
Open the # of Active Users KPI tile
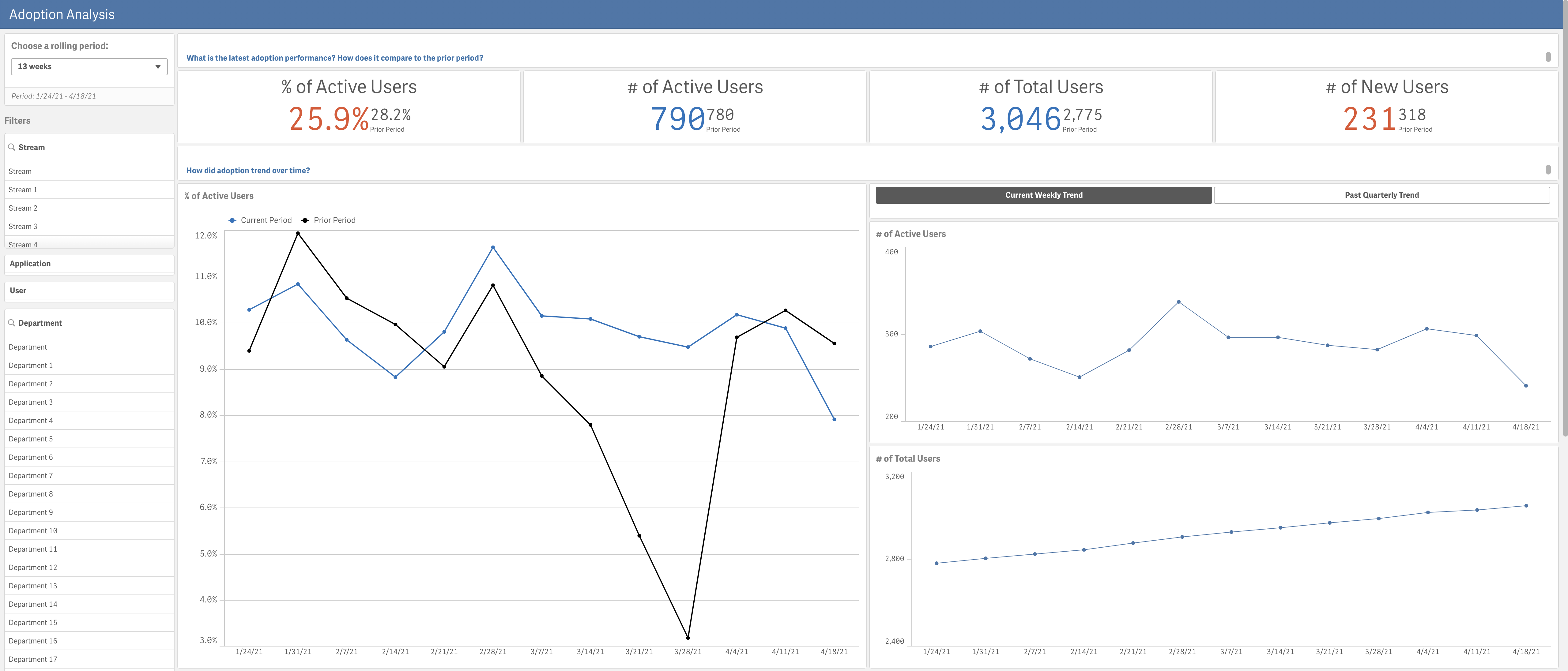pyautogui.click(x=695, y=107)
